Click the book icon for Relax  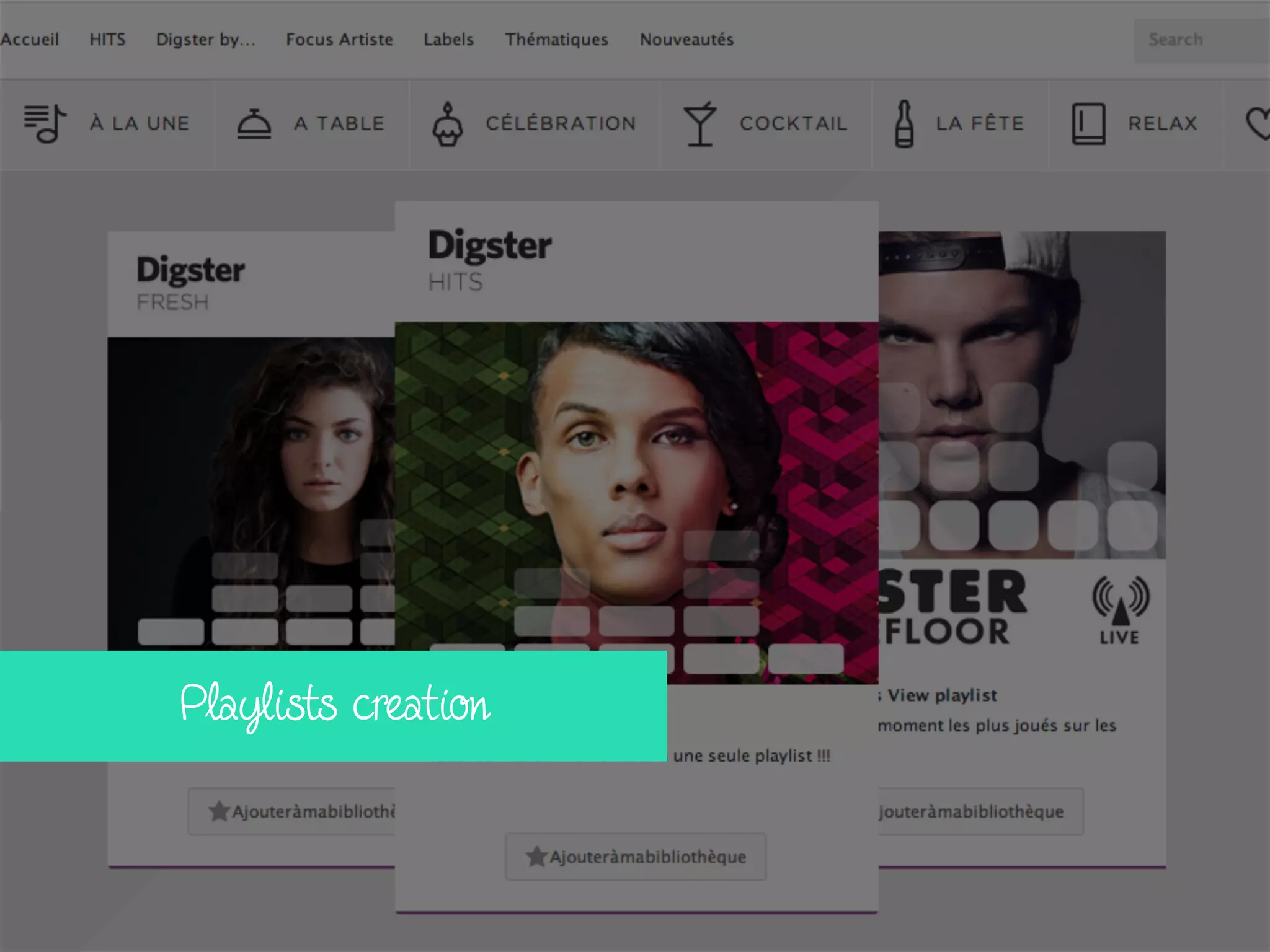pos(1088,124)
